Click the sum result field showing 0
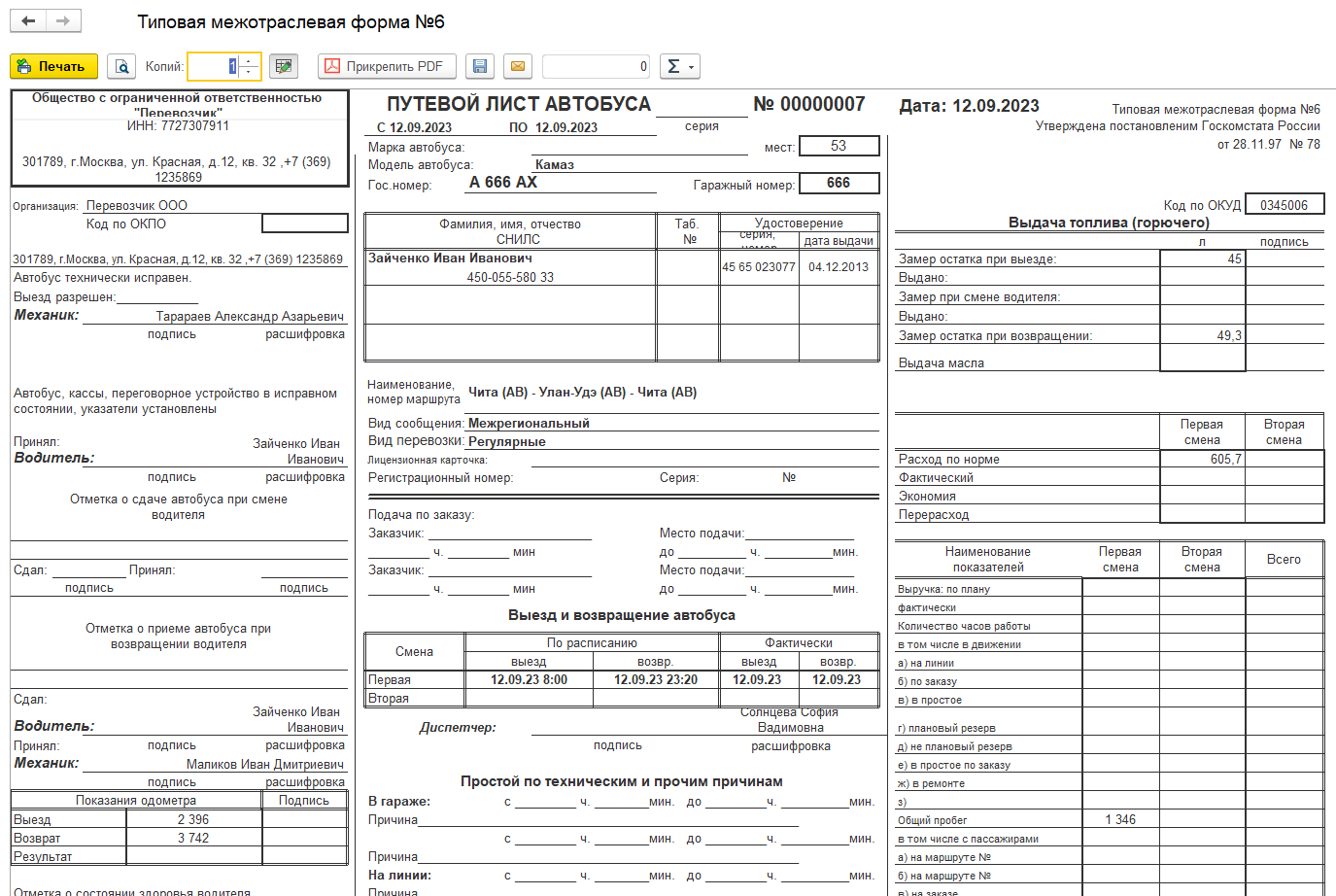 point(596,66)
